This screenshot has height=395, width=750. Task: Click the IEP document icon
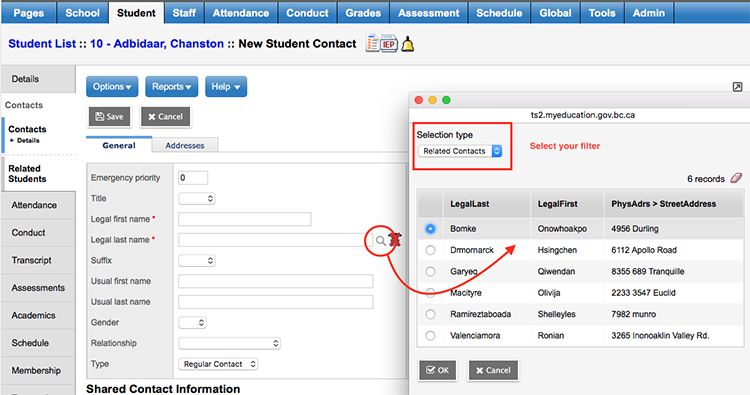point(388,44)
